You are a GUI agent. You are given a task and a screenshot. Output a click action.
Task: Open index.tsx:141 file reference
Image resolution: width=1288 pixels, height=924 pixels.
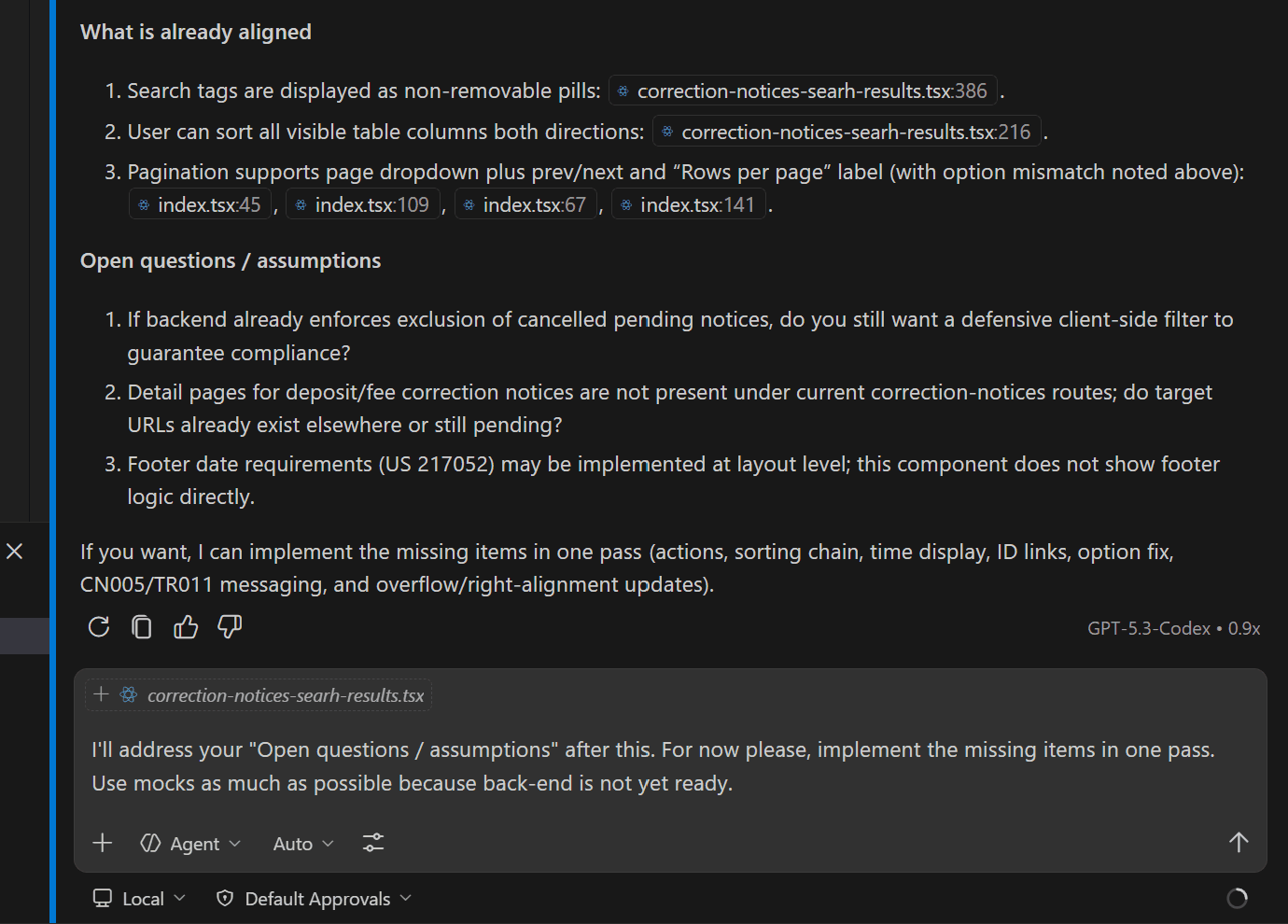[689, 204]
